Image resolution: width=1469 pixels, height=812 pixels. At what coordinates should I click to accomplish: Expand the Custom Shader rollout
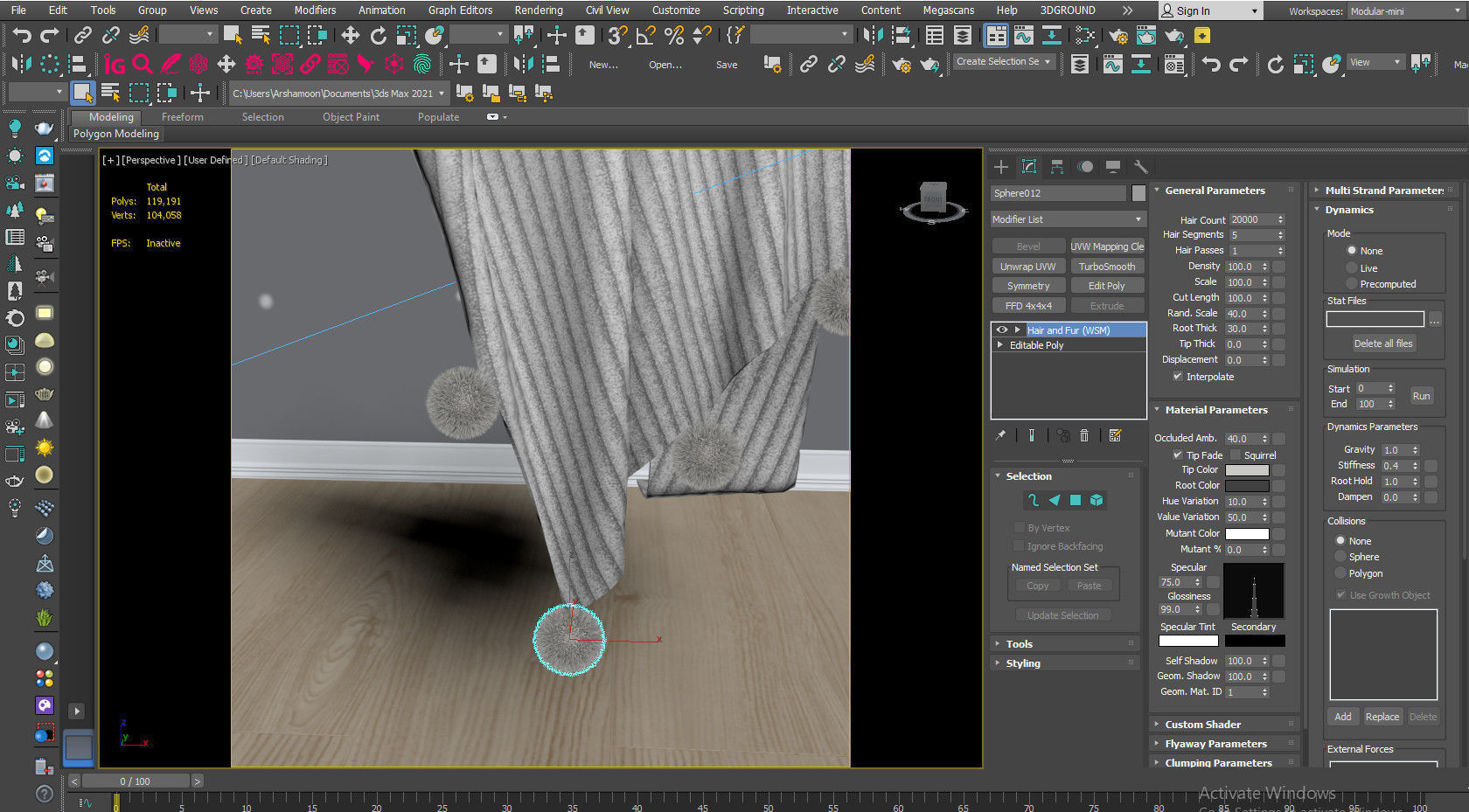coord(1224,725)
